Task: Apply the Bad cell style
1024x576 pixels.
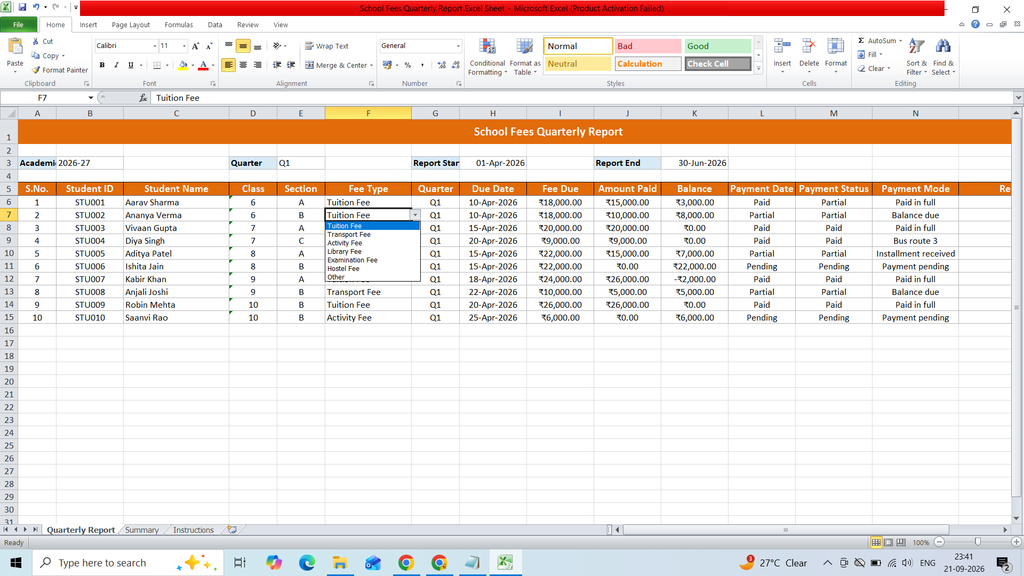Action: click(647, 46)
